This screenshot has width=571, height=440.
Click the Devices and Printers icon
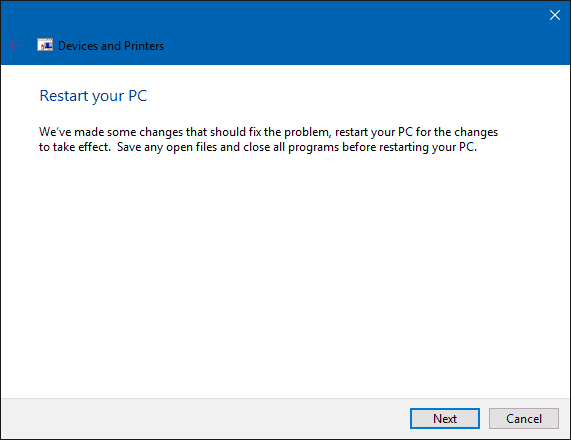pos(45,45)
